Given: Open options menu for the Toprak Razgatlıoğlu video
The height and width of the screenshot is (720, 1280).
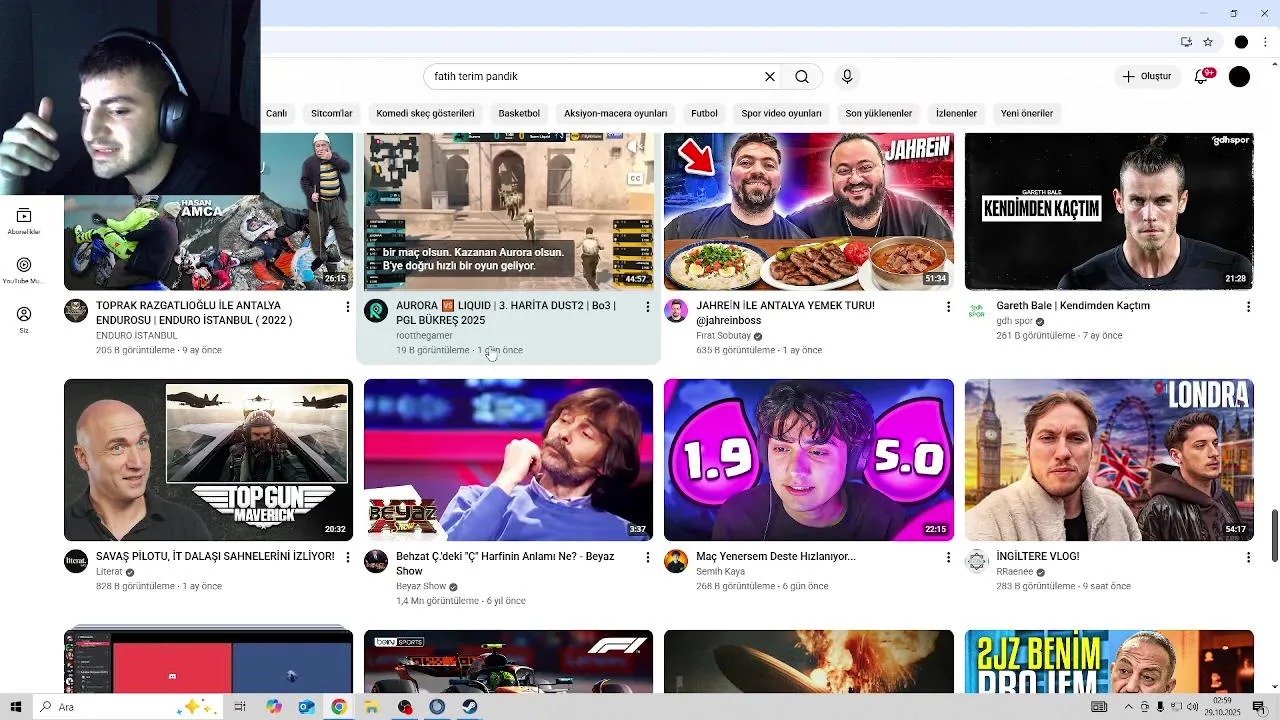Looking at the screenshot, I should coord(347,306).
